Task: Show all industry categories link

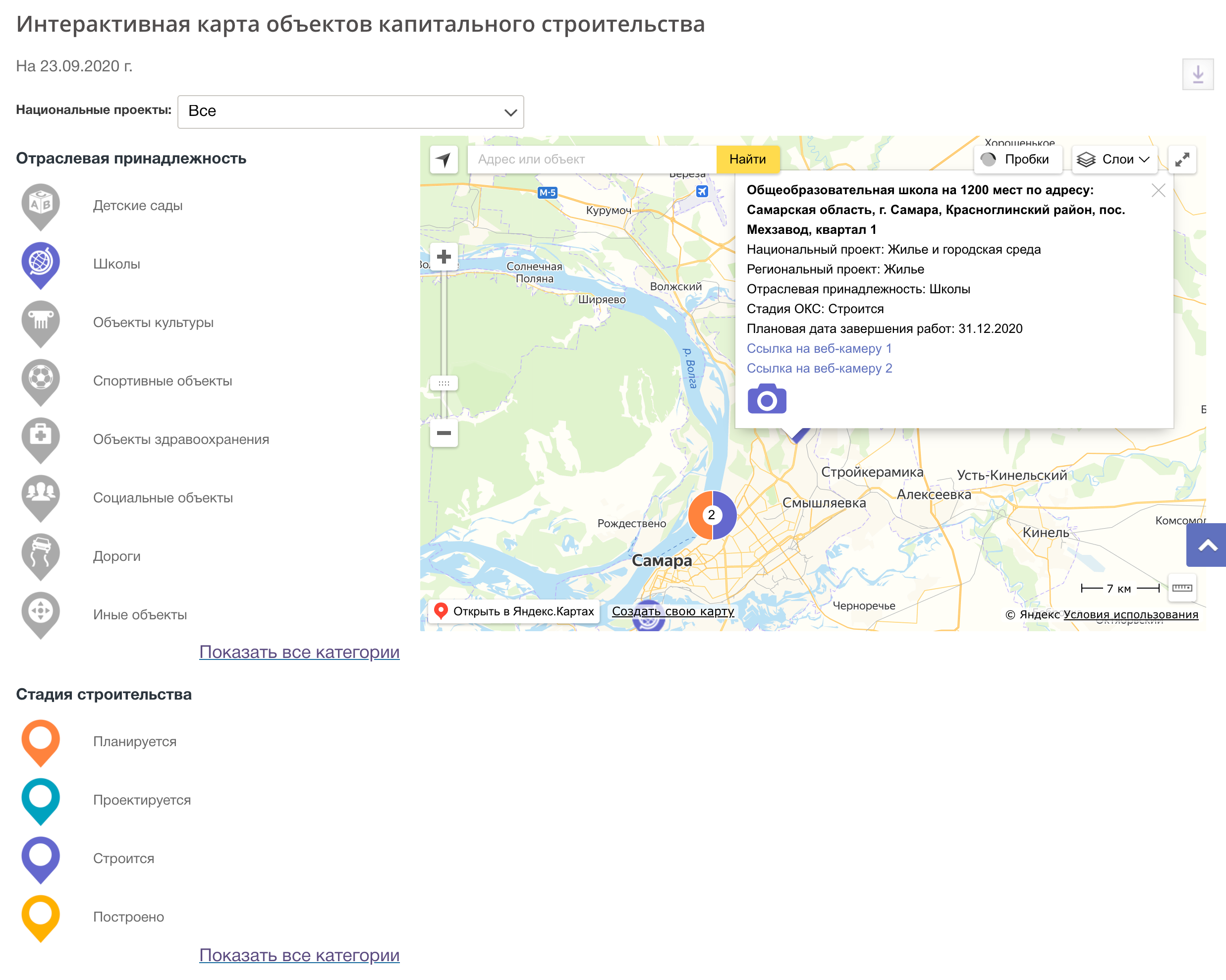Action: 299,652
